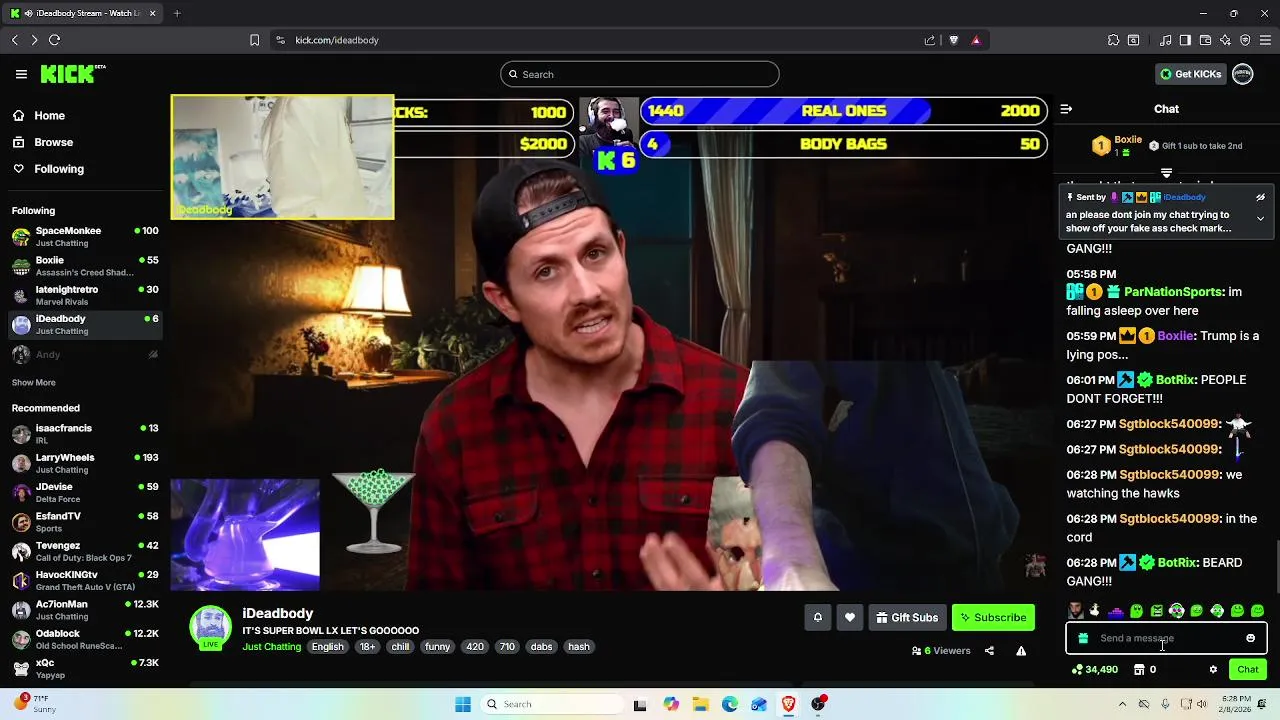The height and width of the screenshot is (720, 1280).
Task: Click gift icon in message box
Action: coord(1083,638)
